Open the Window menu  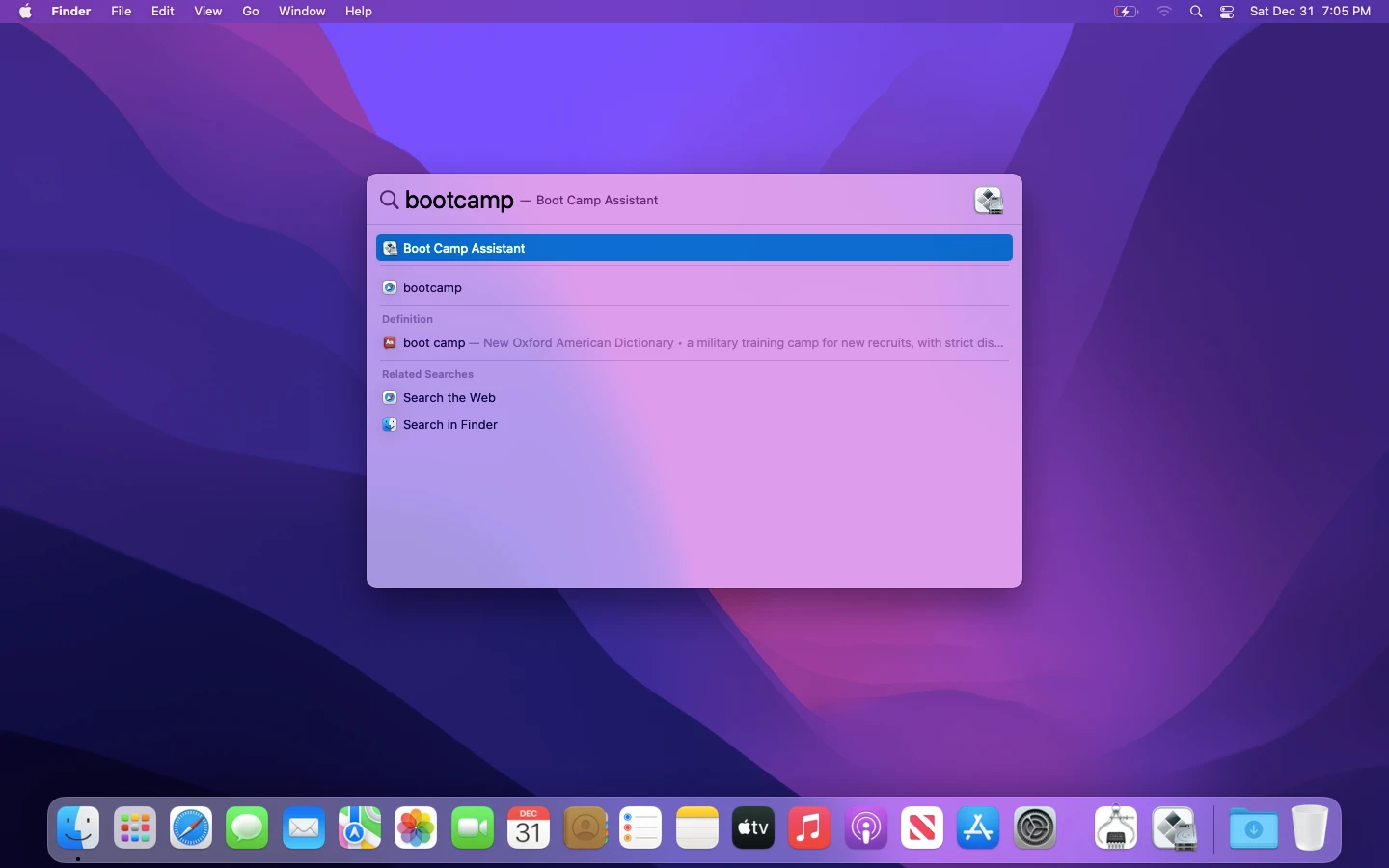pyautogui.click(x=302, y=12)
